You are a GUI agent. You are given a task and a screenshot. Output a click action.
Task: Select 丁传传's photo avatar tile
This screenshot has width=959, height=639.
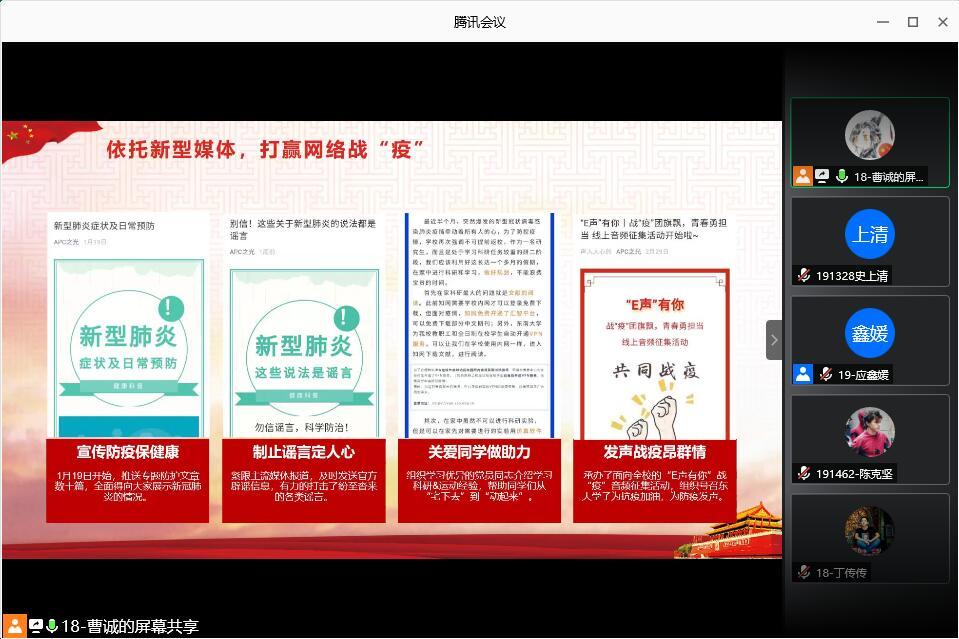coord(869,531)
